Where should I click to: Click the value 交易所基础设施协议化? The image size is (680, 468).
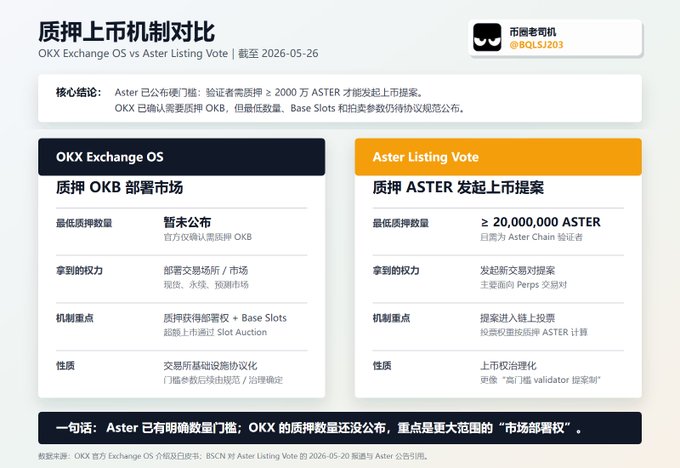(x=210, y=366)
